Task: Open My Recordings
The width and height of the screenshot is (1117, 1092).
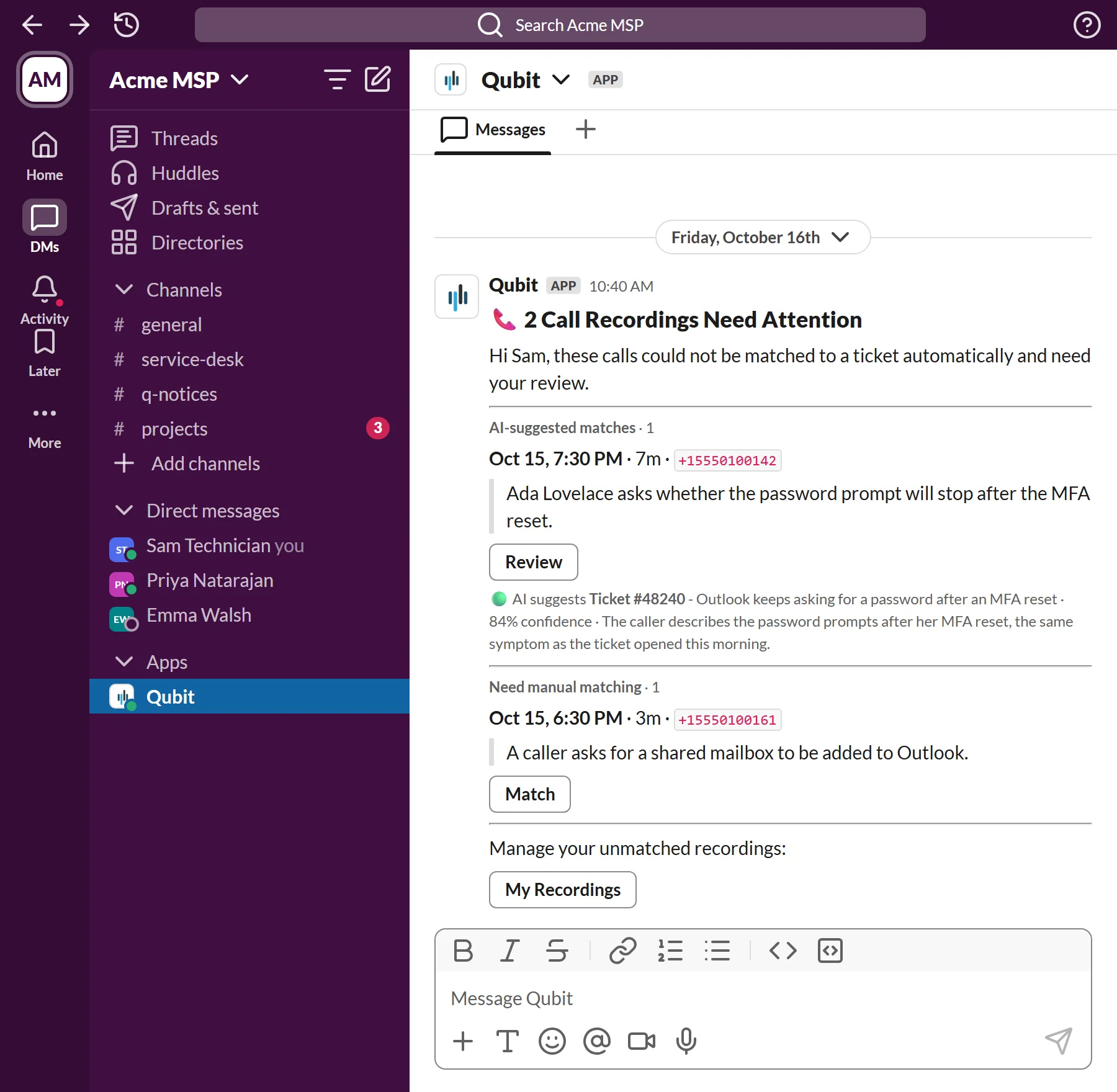Action: pos(563,890)
